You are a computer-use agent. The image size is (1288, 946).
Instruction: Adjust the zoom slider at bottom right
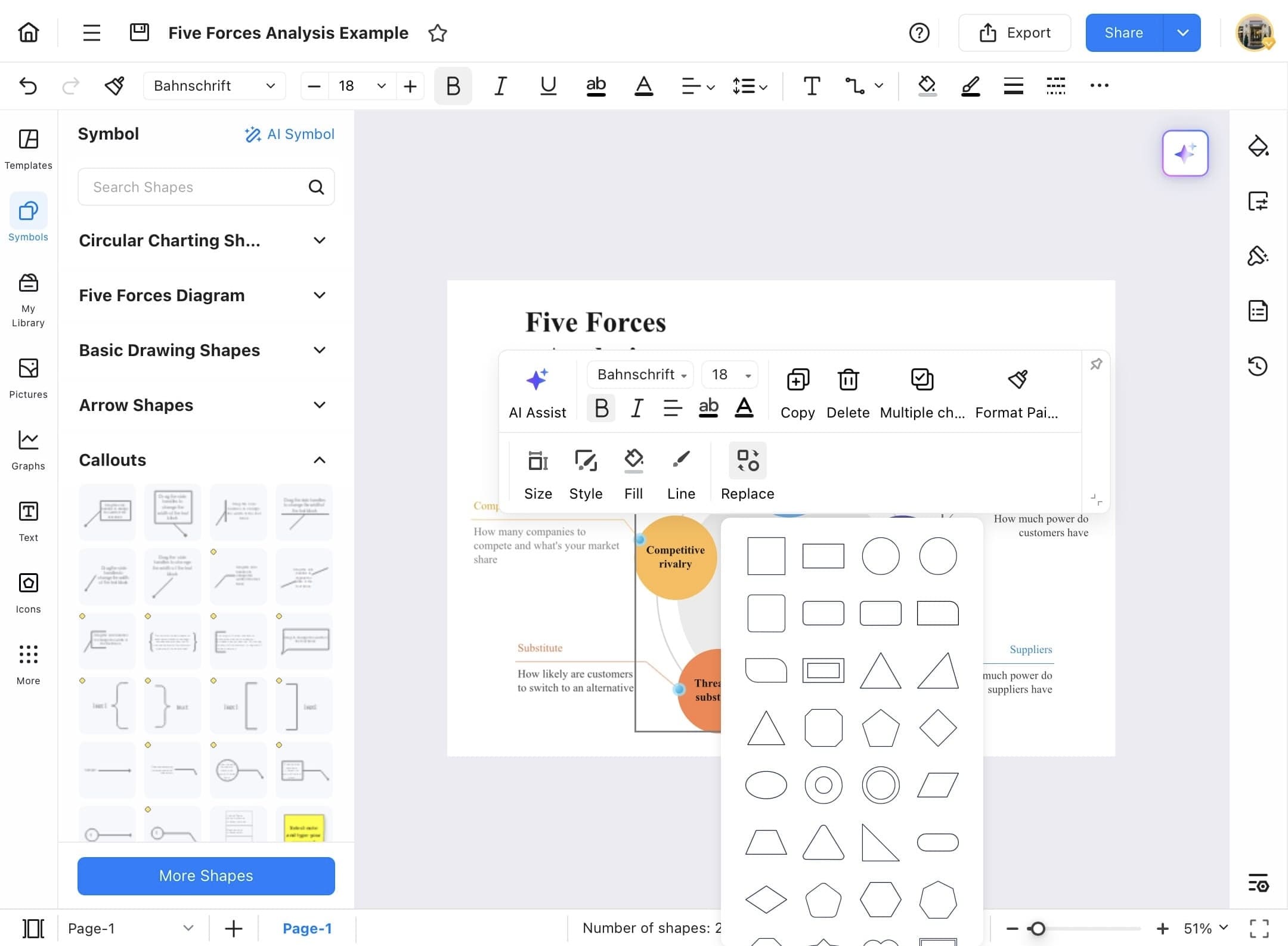[1038, 928]
